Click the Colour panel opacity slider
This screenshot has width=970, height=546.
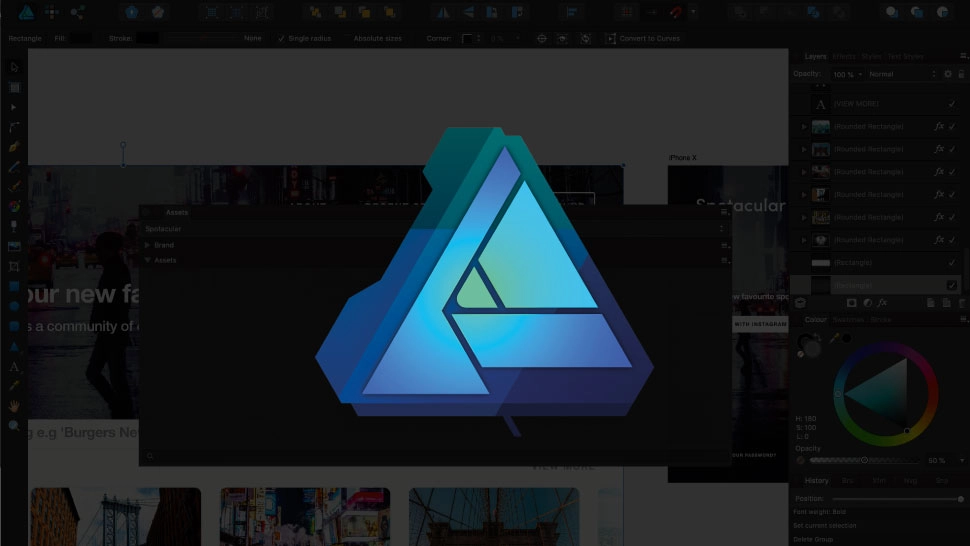coord(864,461)
